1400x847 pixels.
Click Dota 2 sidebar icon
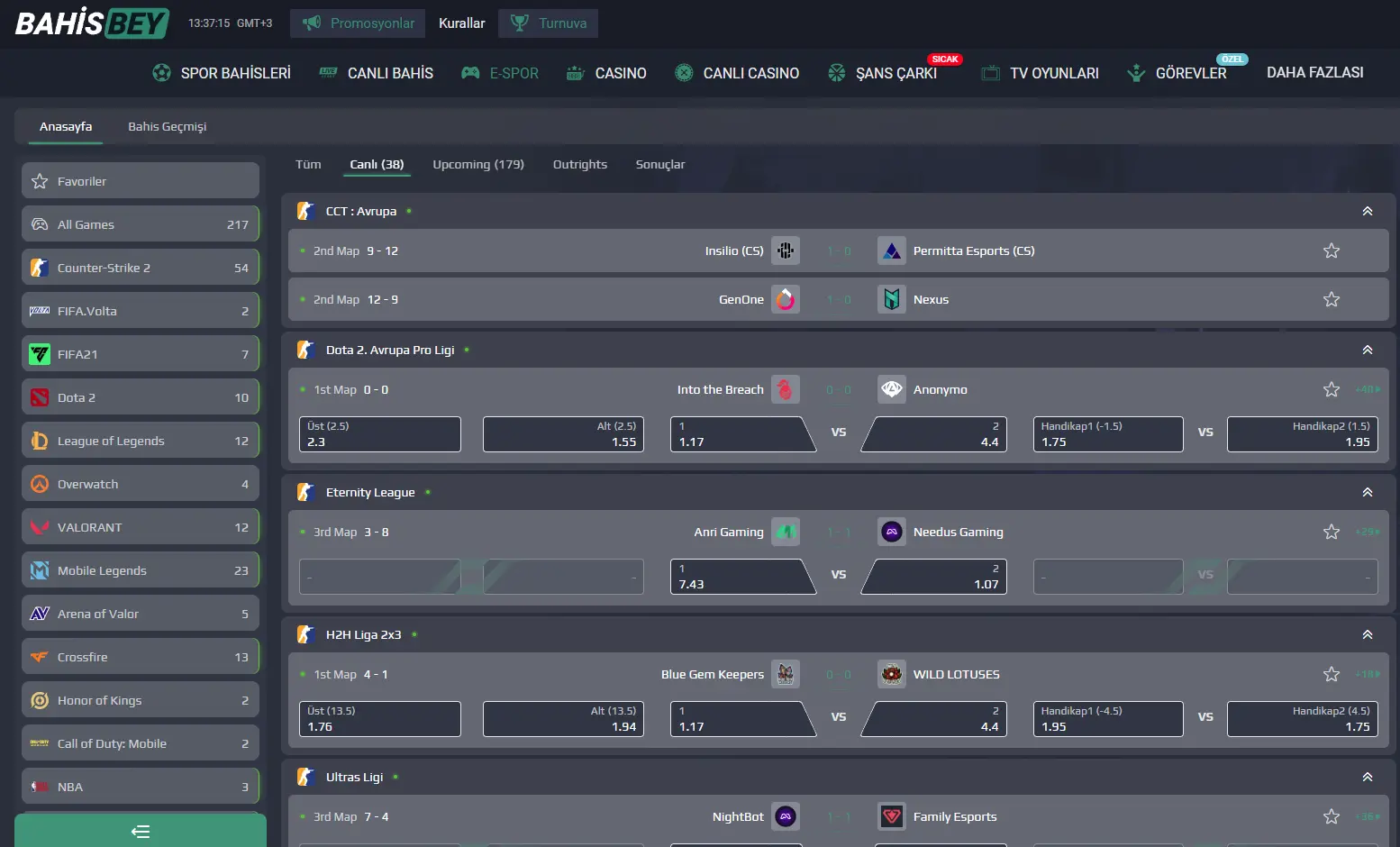point(40,397)
